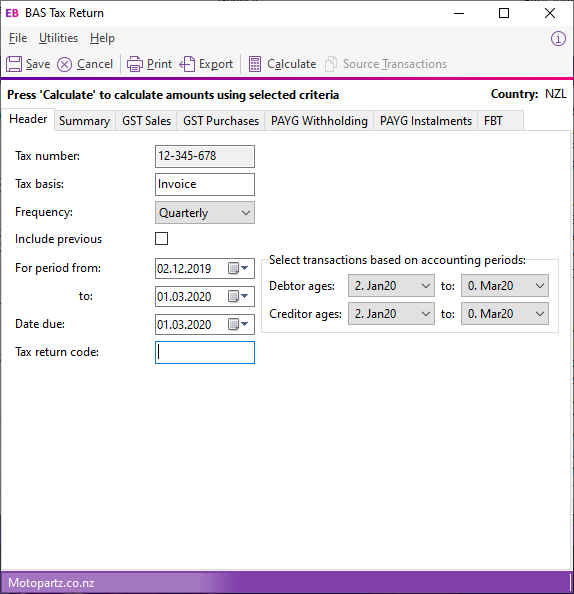574x594 pixels.
Task: Switch to the GST Sales tab
Action: point(146,121)
